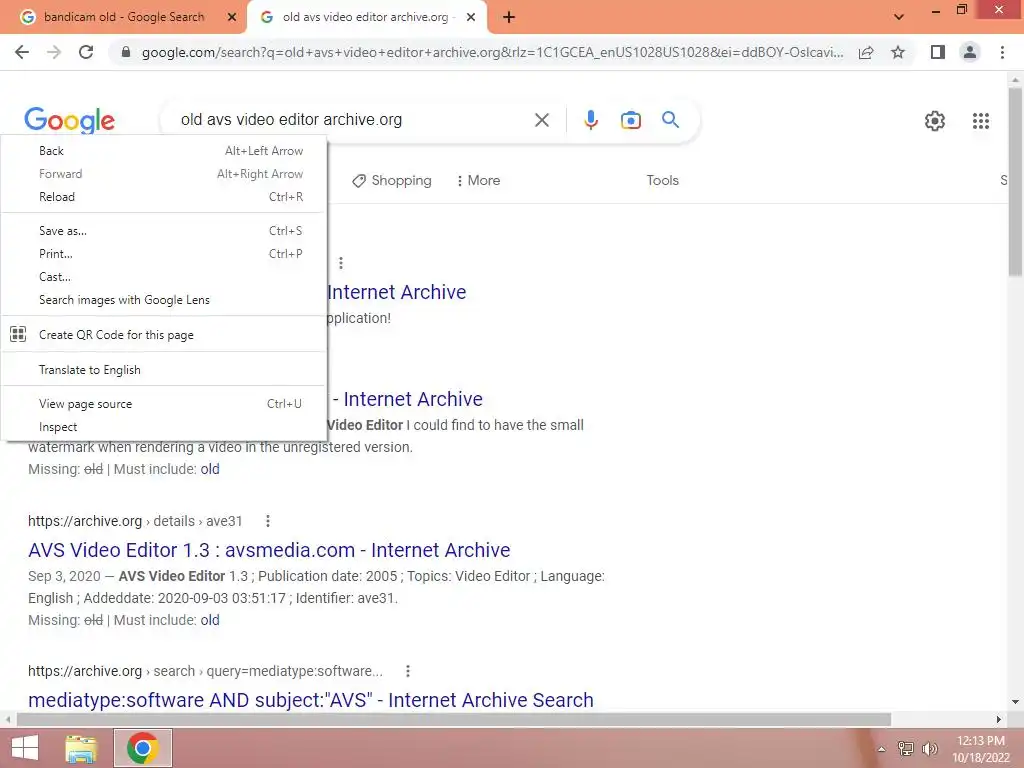The width and height of the screenshot is (1024, 768).
Task: Select Print... in the context menu
Action: tap(163, 253)
